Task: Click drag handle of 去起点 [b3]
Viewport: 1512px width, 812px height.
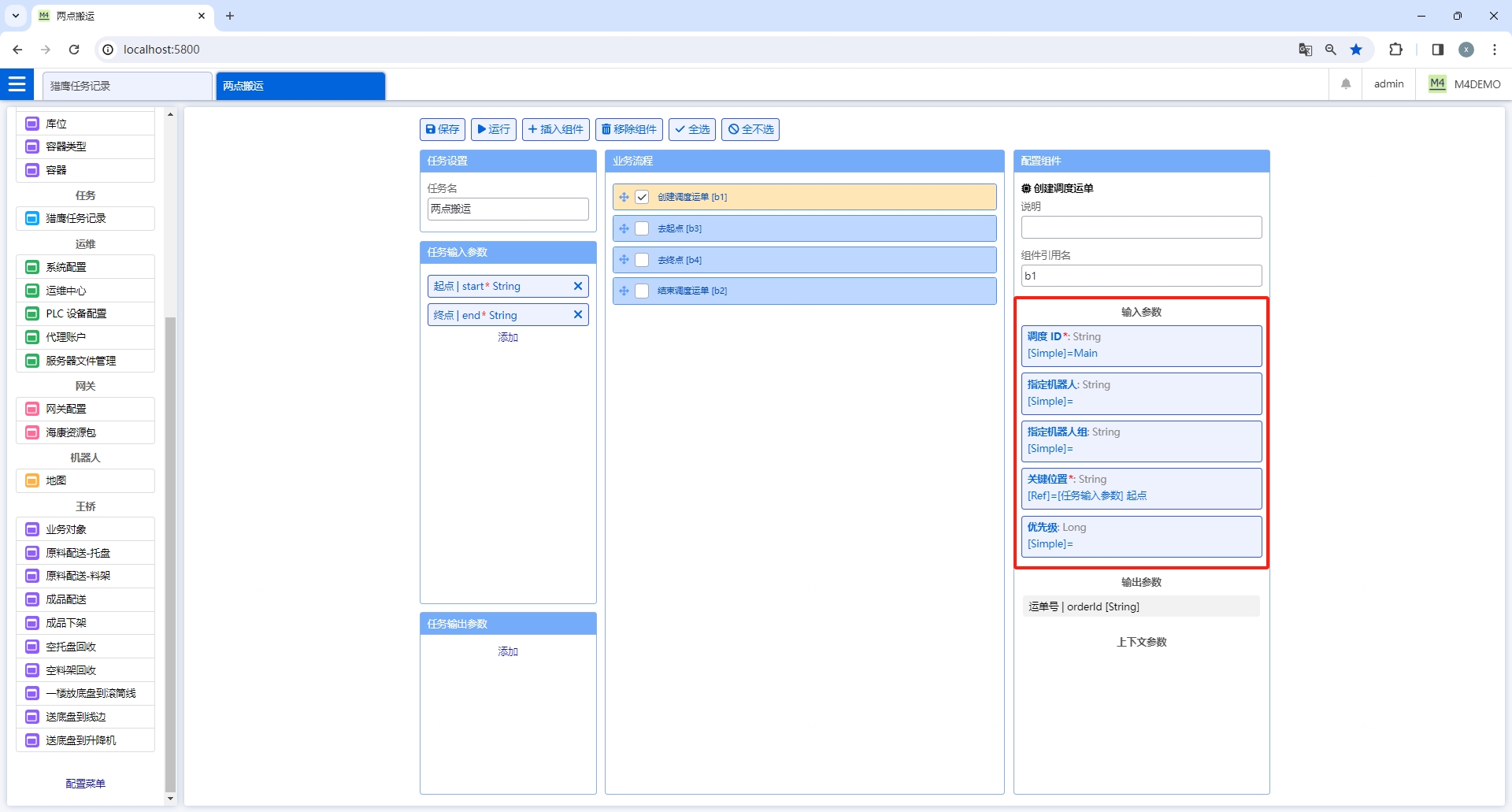Action: (x=624, y=228)
